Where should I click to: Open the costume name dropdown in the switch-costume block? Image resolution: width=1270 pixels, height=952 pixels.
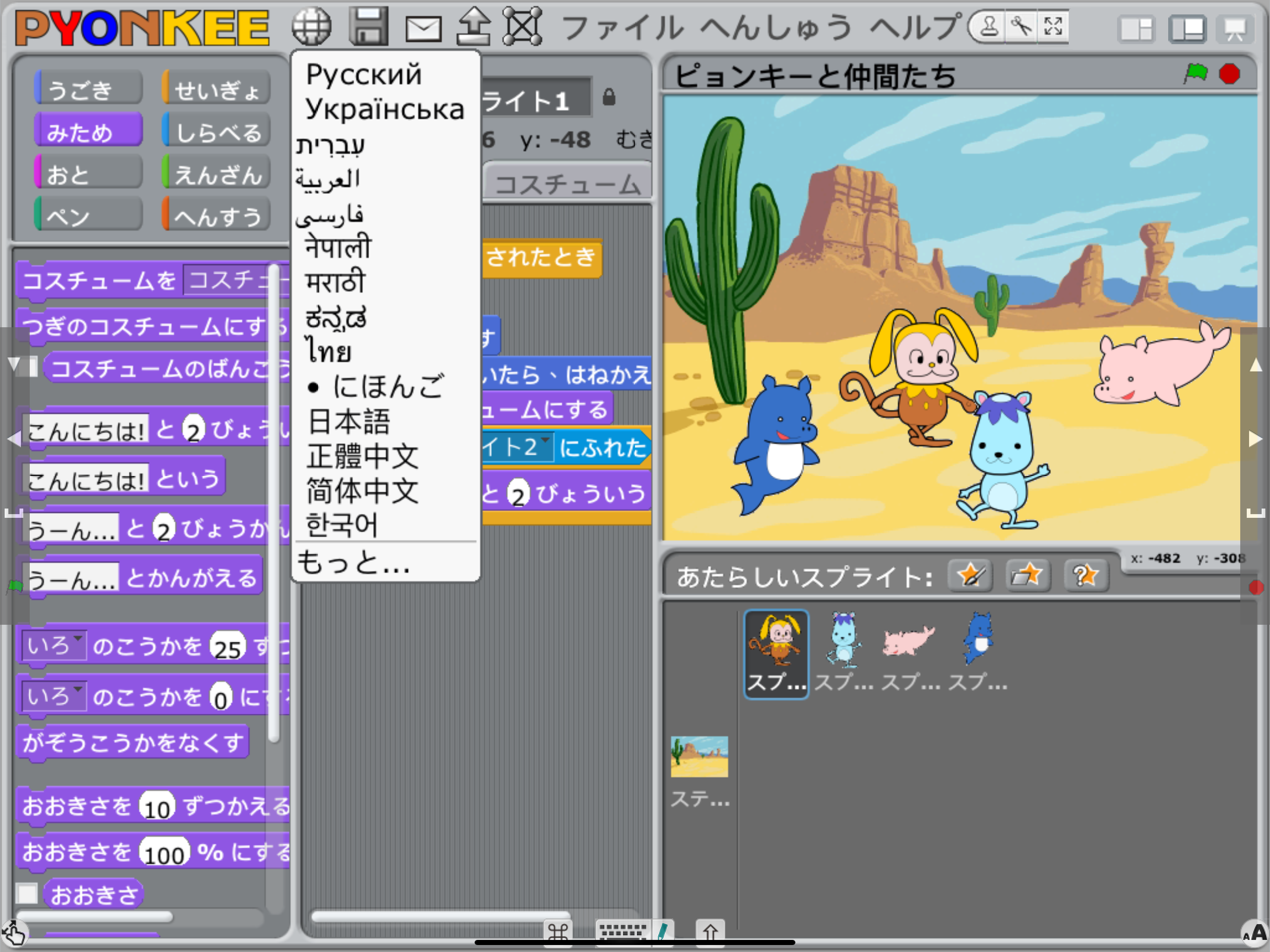[230, 280]
